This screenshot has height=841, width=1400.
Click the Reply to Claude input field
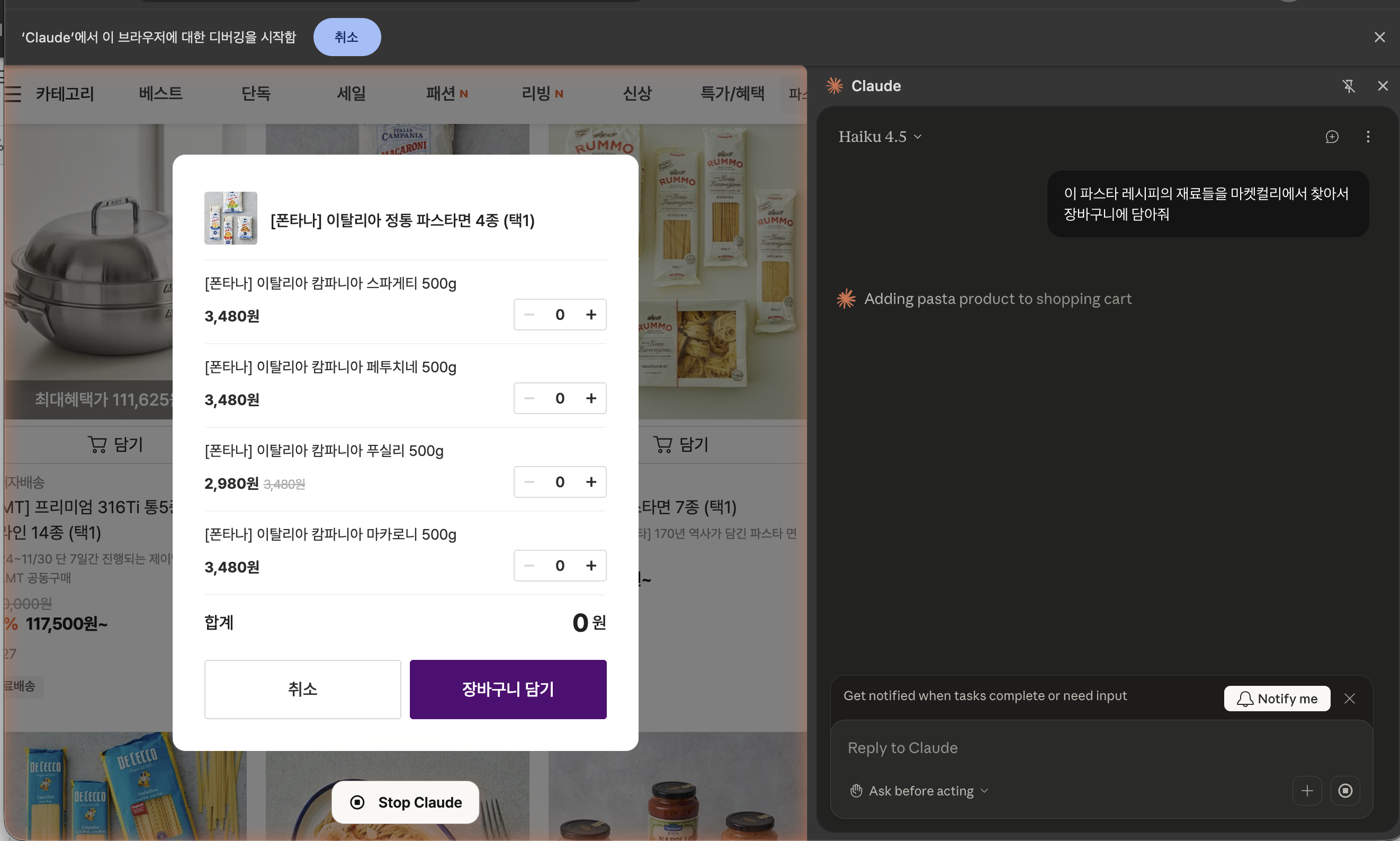pyautogui.click(x=1076, y=748)
